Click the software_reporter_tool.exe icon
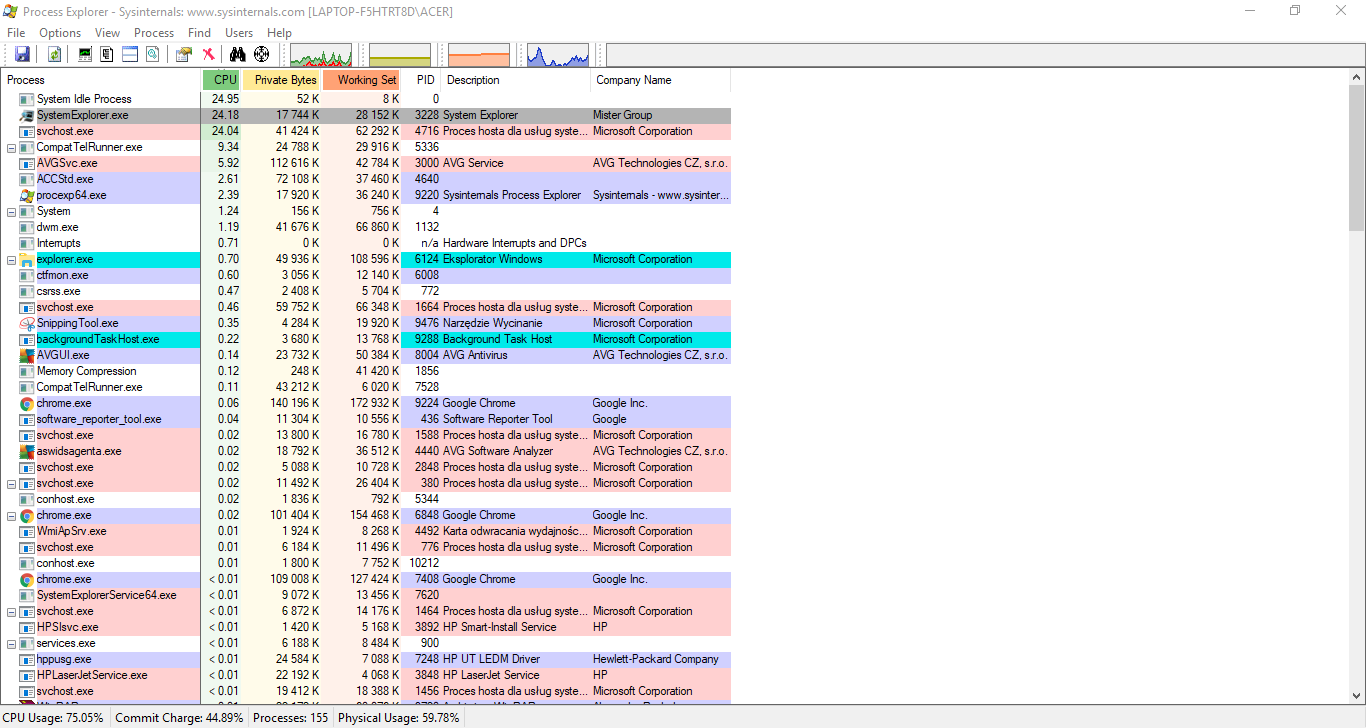1366x728 pixels. [x=27, y=419]
